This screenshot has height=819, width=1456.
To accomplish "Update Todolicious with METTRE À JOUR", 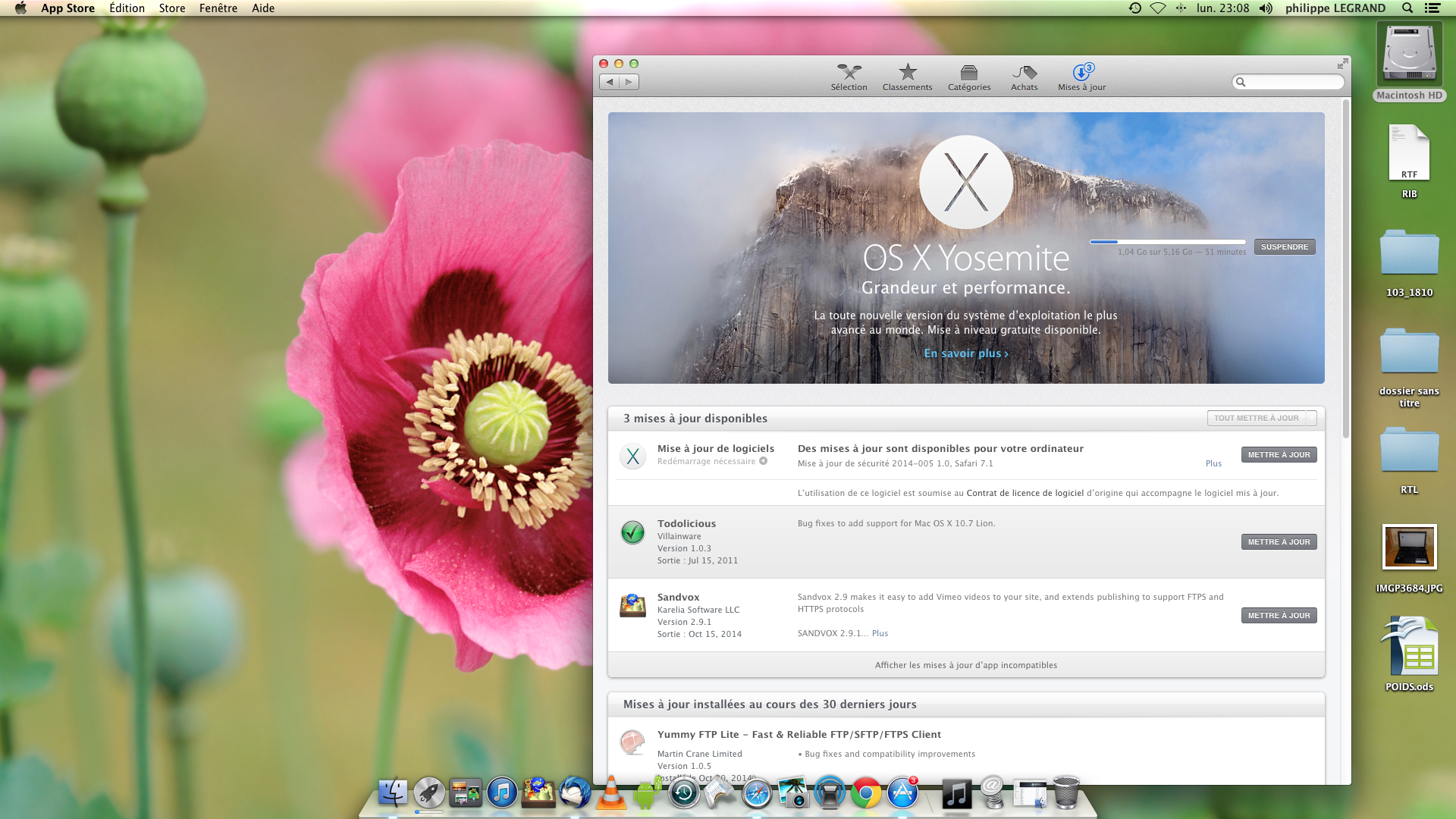I will [x=1279, y=542].
